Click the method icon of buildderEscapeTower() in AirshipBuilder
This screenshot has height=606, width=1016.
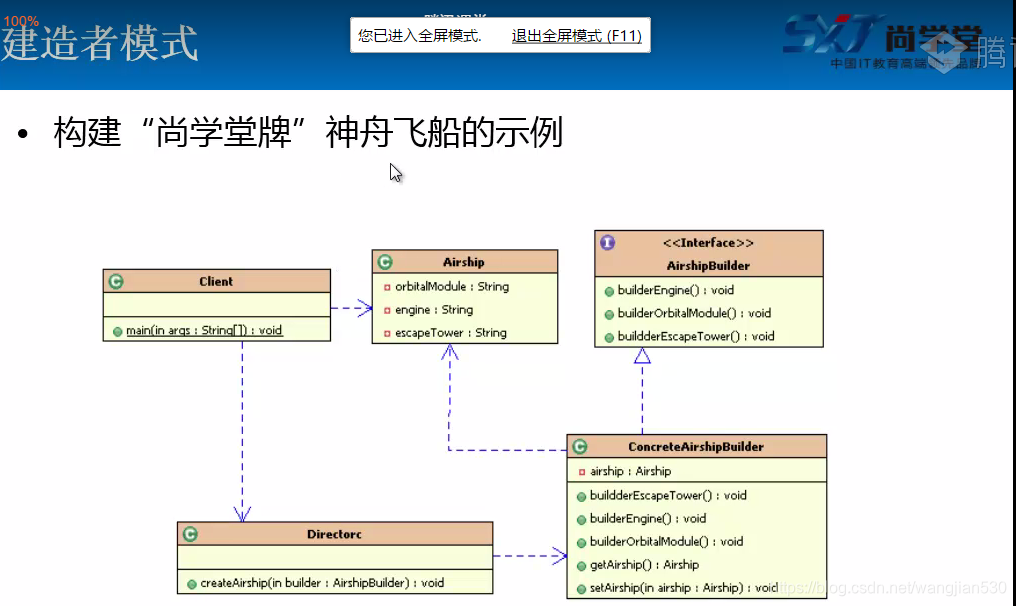[x=609, y=337]
